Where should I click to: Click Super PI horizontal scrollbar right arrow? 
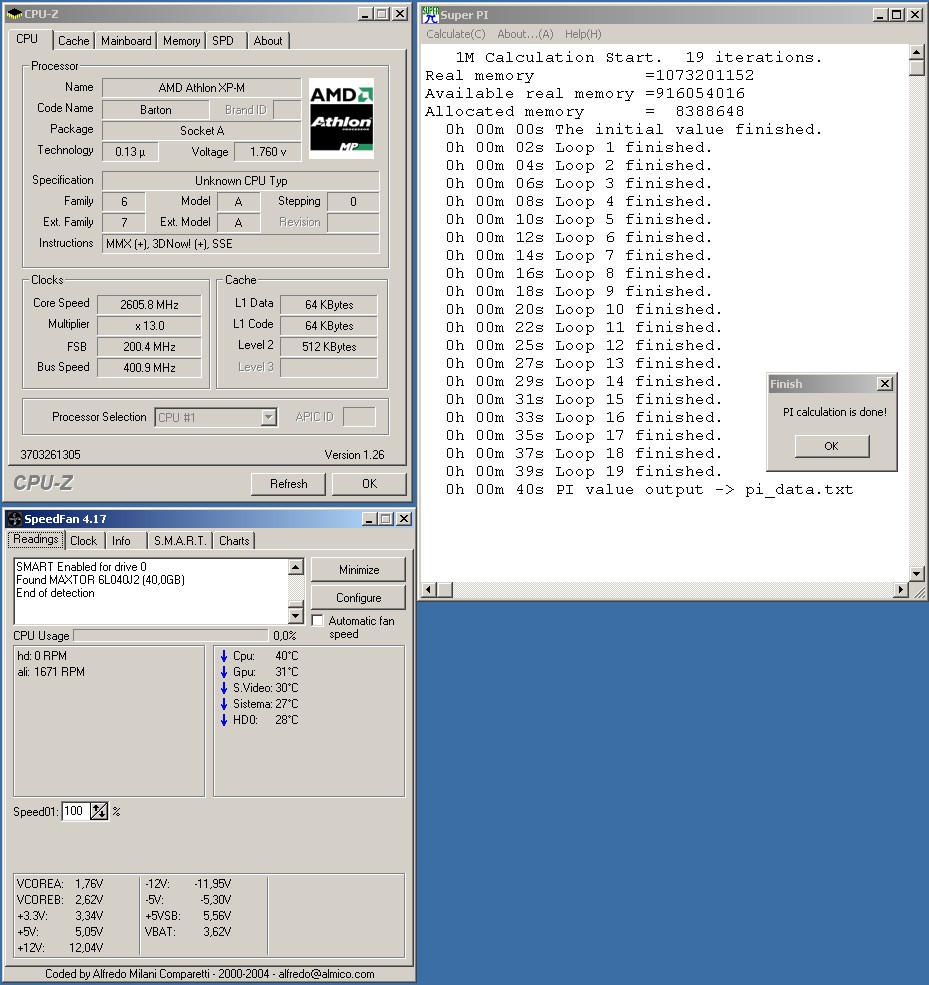point(901,590)
